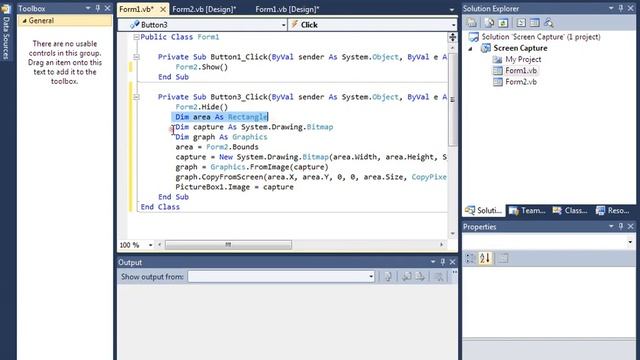Click the 'area = Form2.Bounds' line
The width and height of the screenshot is (640, 360).
pos(217,147)
